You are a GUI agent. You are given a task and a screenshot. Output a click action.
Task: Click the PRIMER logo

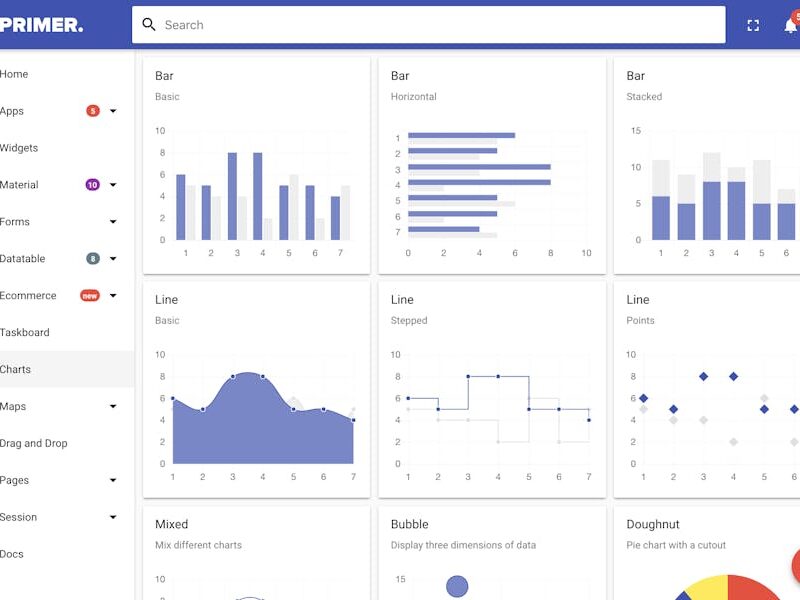(x=41, y=24)
